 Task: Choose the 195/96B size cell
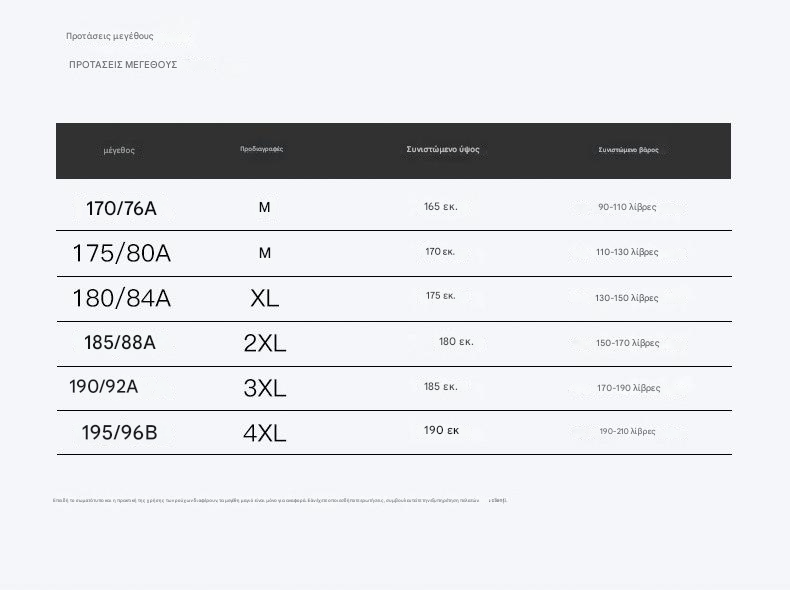tap(119, 433)
